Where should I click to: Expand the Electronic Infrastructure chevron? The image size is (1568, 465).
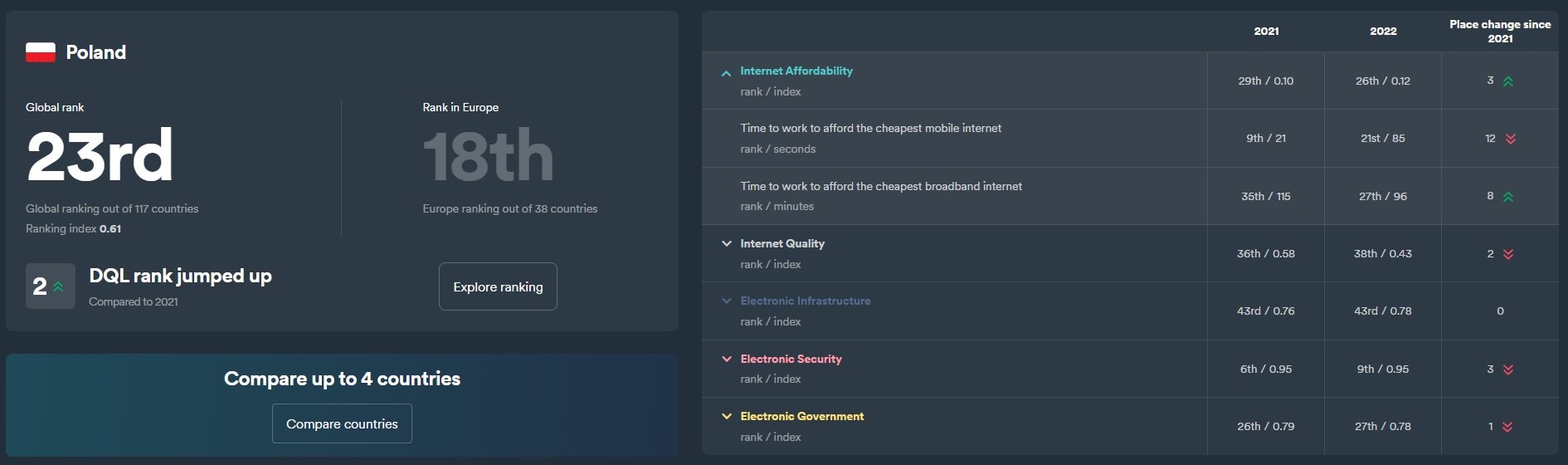[x=727, y=301]
